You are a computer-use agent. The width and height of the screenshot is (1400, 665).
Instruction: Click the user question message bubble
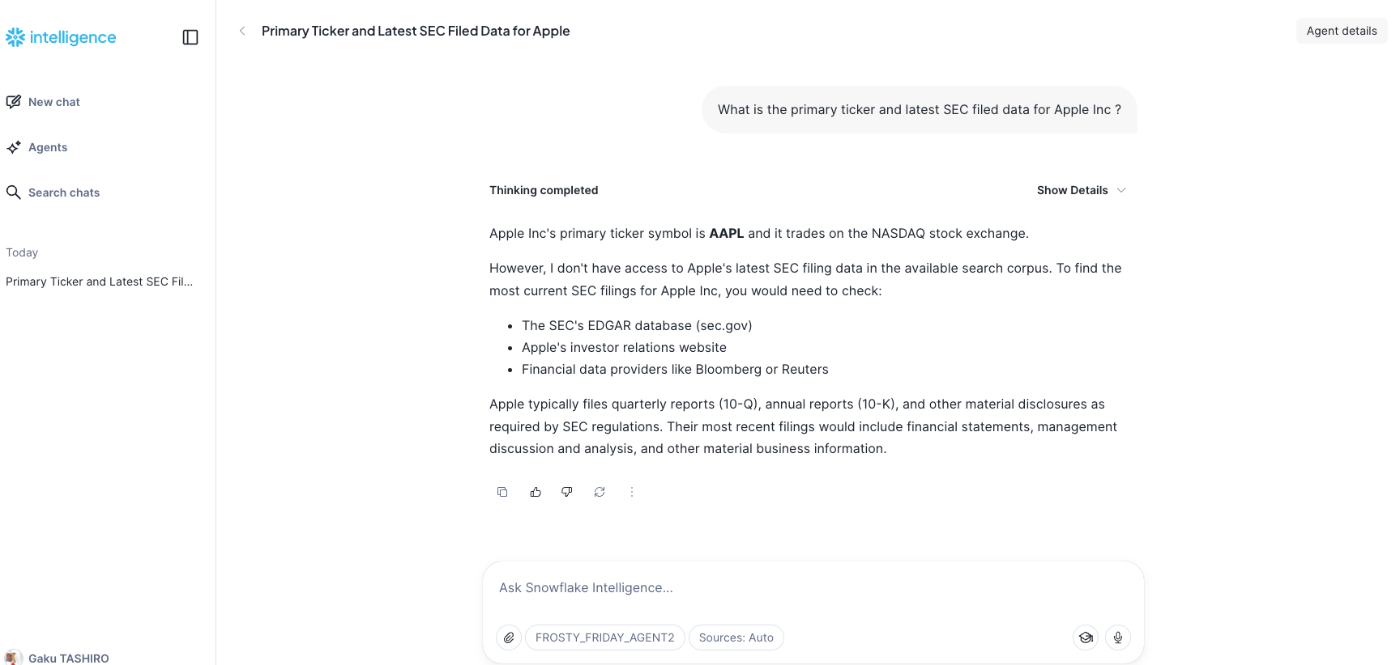click(x=919, y=109)
